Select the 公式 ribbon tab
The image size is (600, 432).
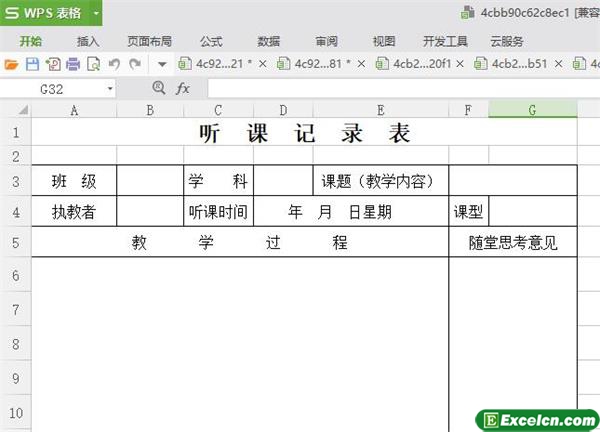coord(211,41)
